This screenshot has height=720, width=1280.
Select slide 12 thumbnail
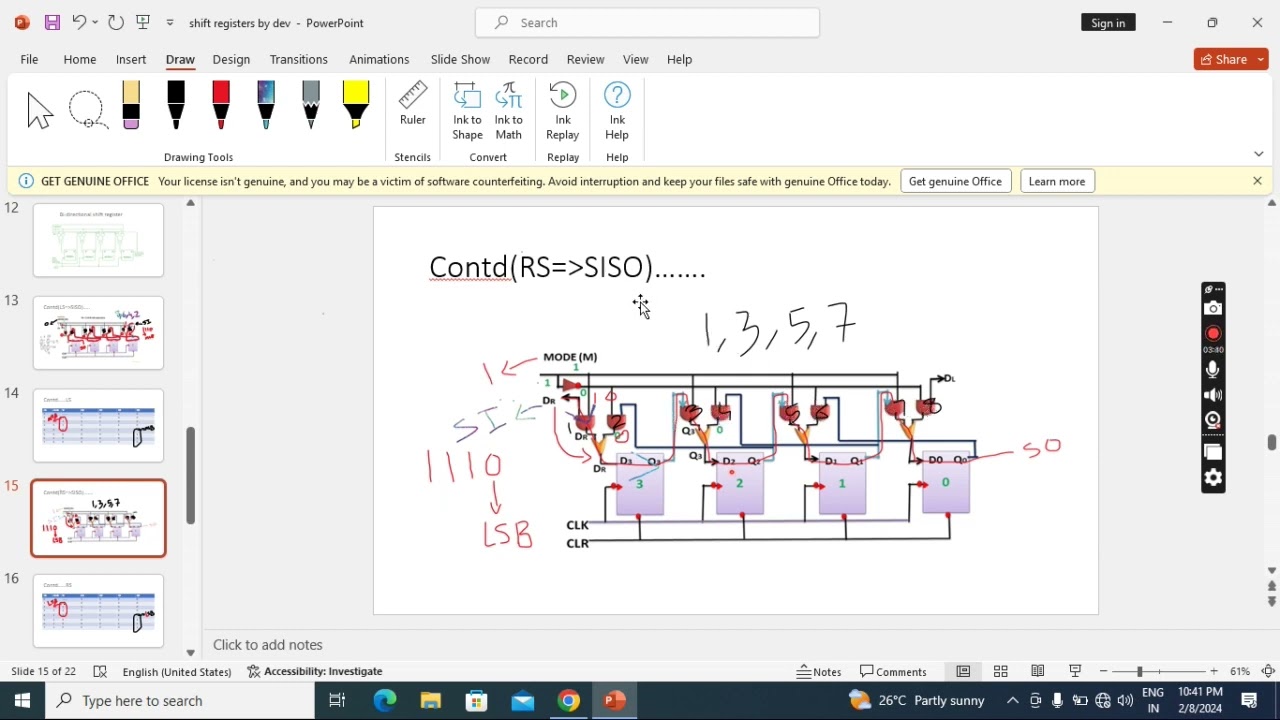[98, 240]
